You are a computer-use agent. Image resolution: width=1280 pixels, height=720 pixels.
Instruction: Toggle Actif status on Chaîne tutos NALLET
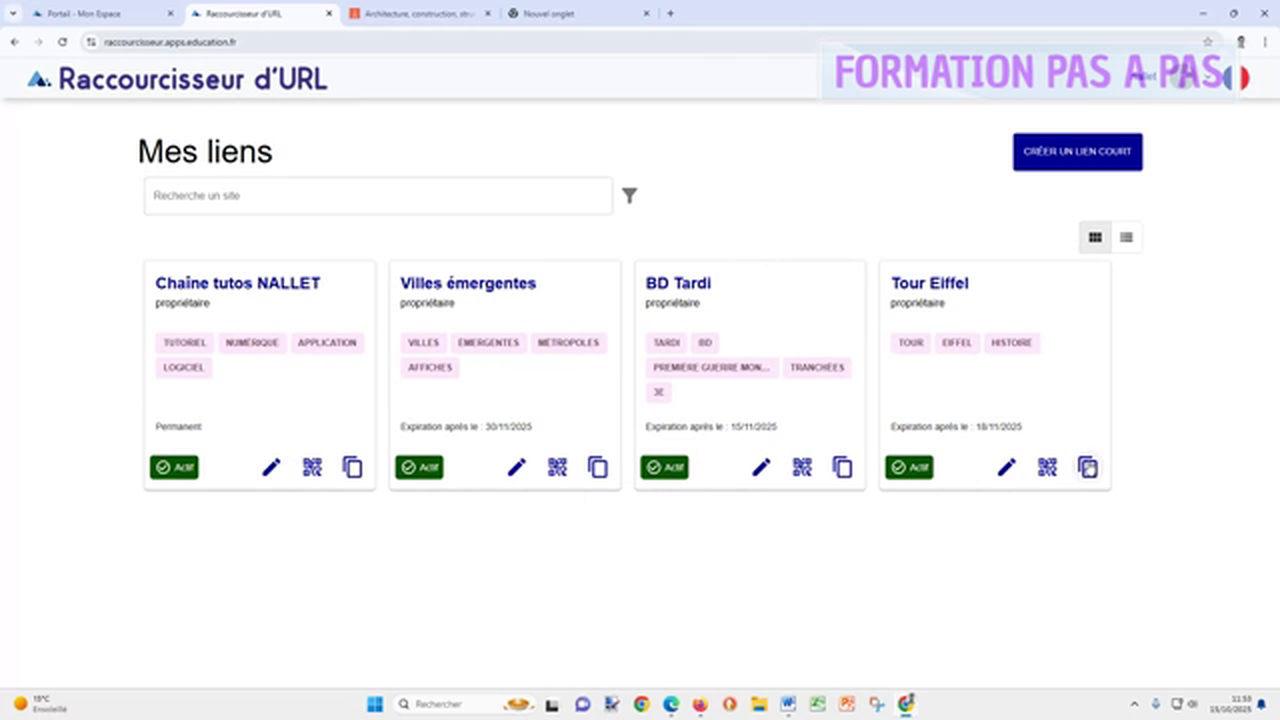(x=175, y=467)
